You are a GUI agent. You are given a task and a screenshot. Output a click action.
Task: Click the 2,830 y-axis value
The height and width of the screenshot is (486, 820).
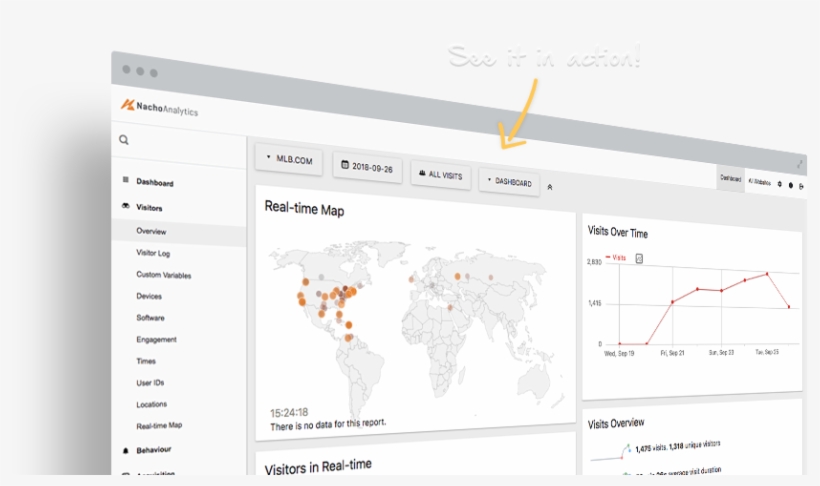(x=594, y=262)
